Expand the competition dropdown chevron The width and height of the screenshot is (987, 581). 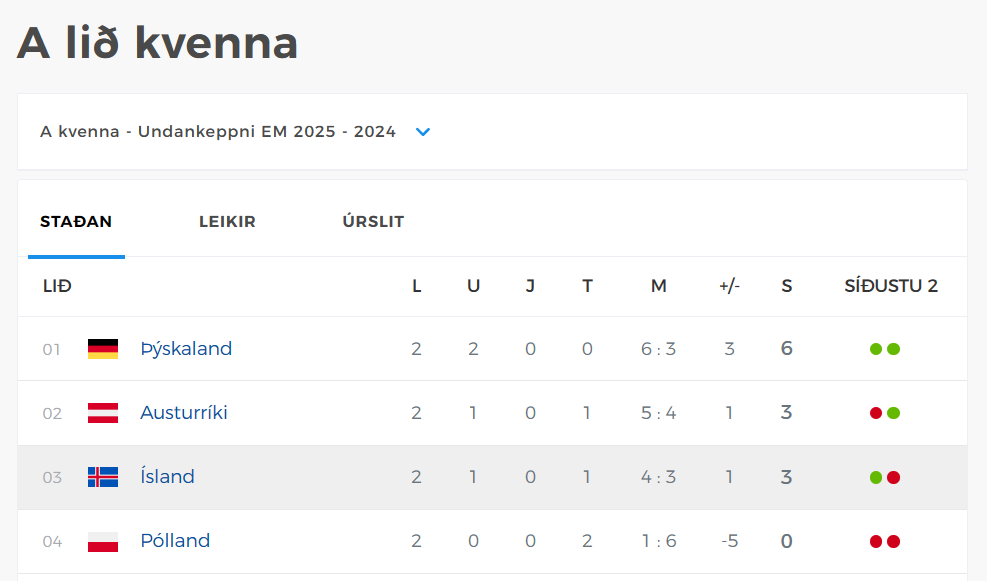(x=423, y=132)
